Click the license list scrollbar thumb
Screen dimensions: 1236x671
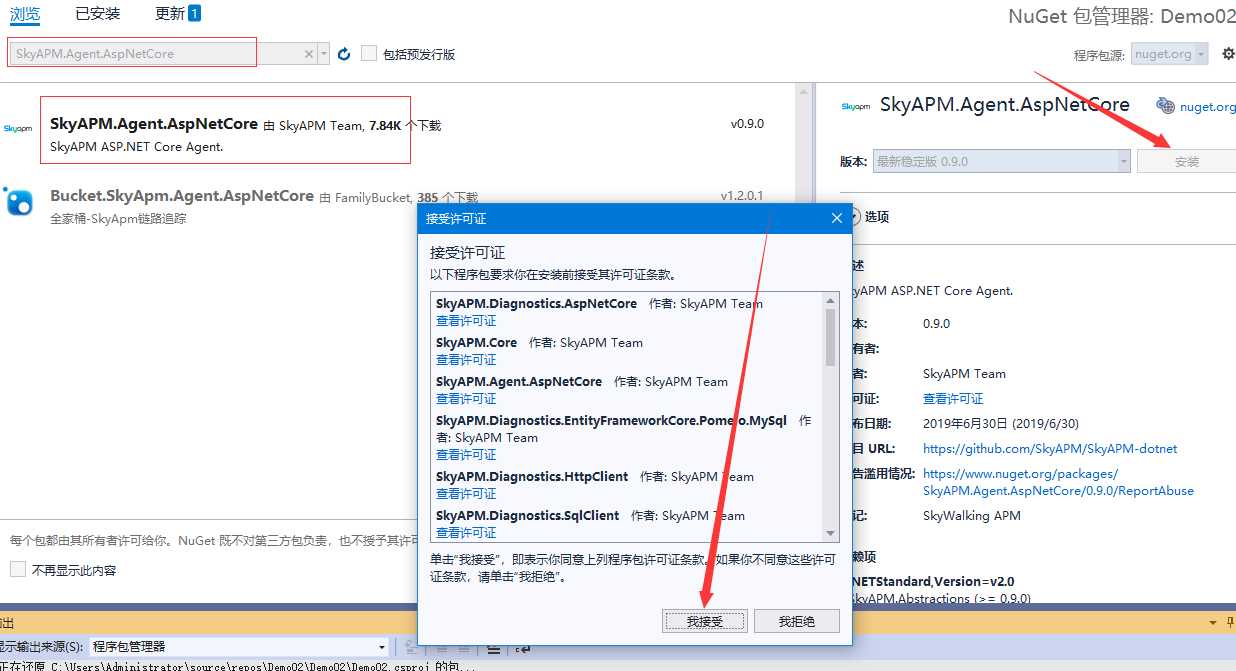point(830,337)
